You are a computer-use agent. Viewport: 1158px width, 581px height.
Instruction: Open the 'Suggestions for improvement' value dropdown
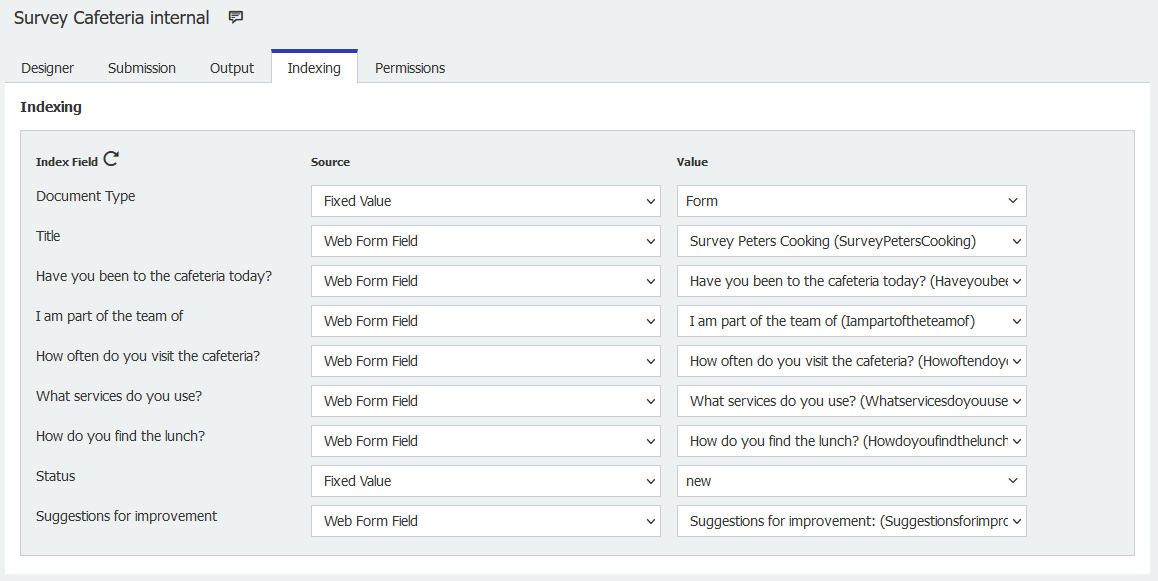click(851, 520)
